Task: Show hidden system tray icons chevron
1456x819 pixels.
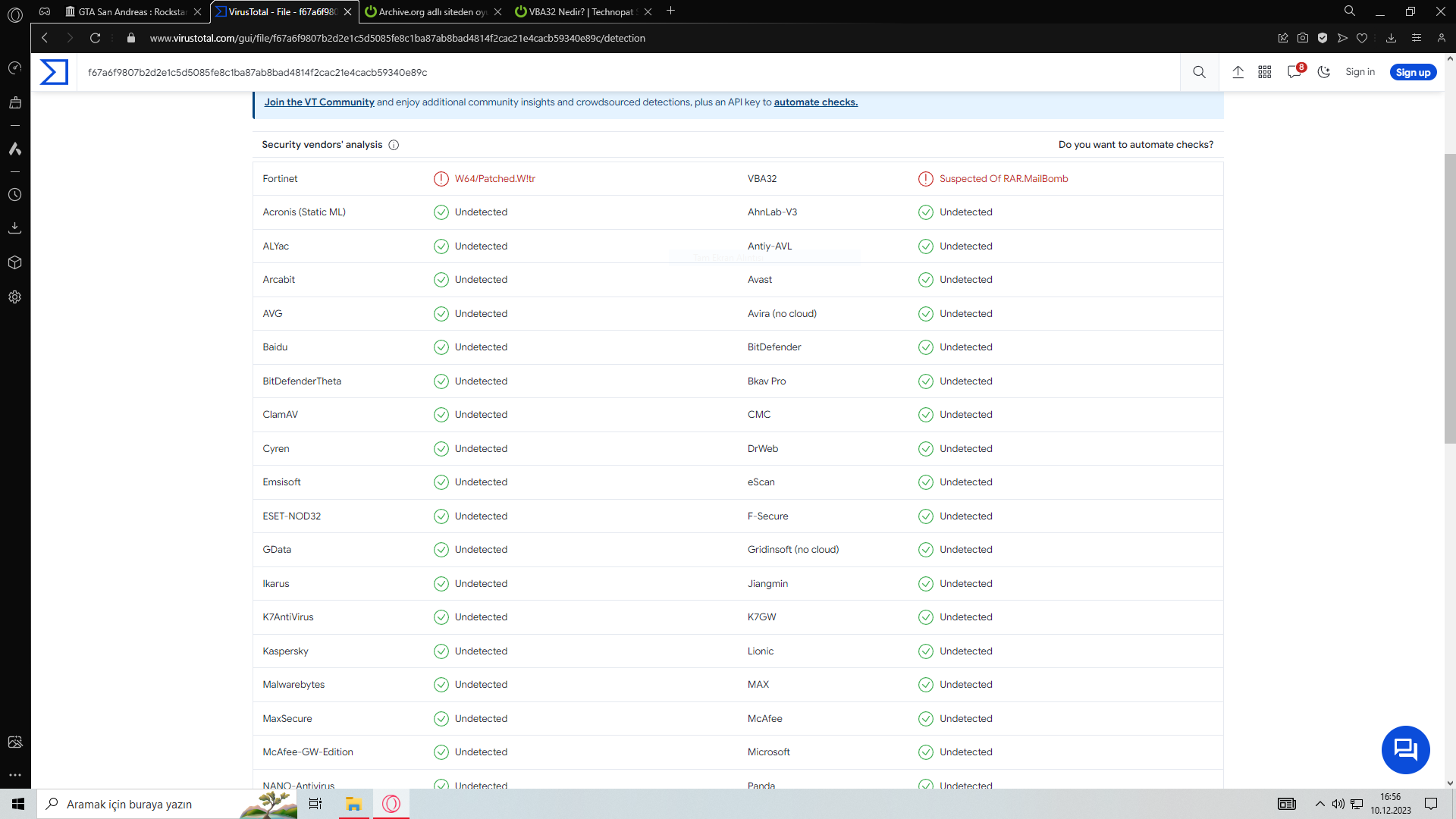Action: click(1320, 804)
